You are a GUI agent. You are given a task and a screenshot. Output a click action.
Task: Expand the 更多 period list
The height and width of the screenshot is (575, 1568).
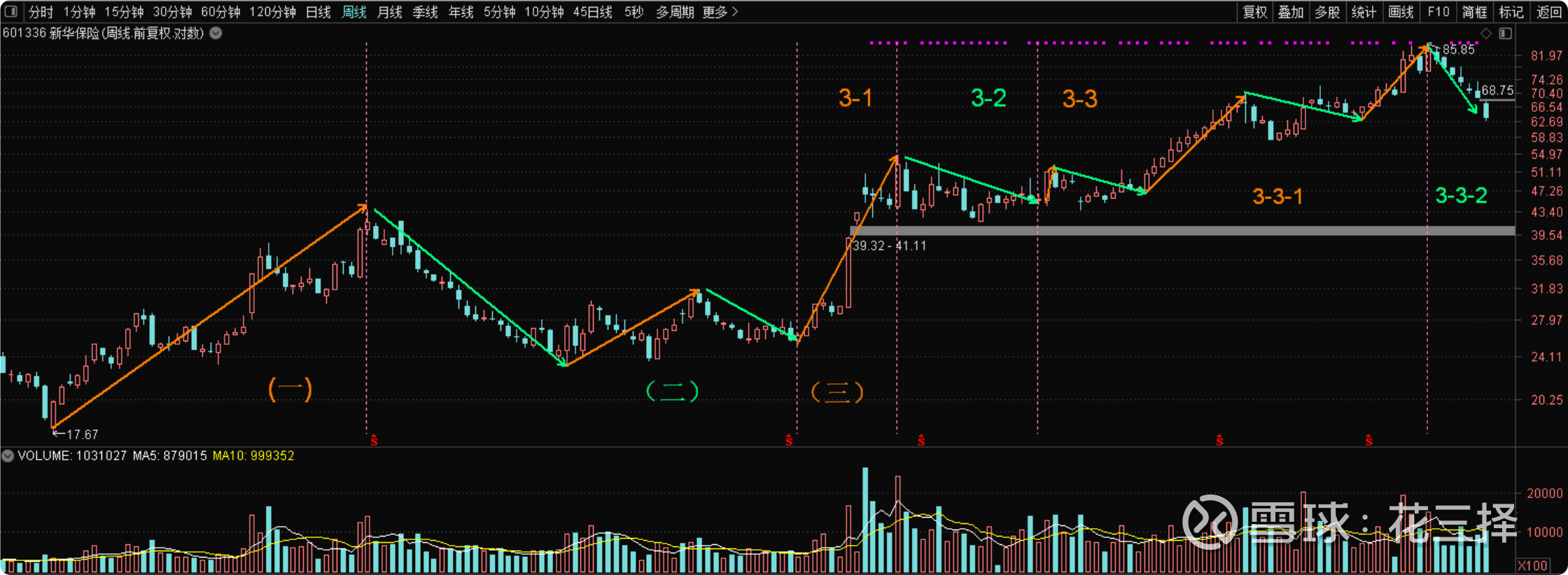click(720, 12)
